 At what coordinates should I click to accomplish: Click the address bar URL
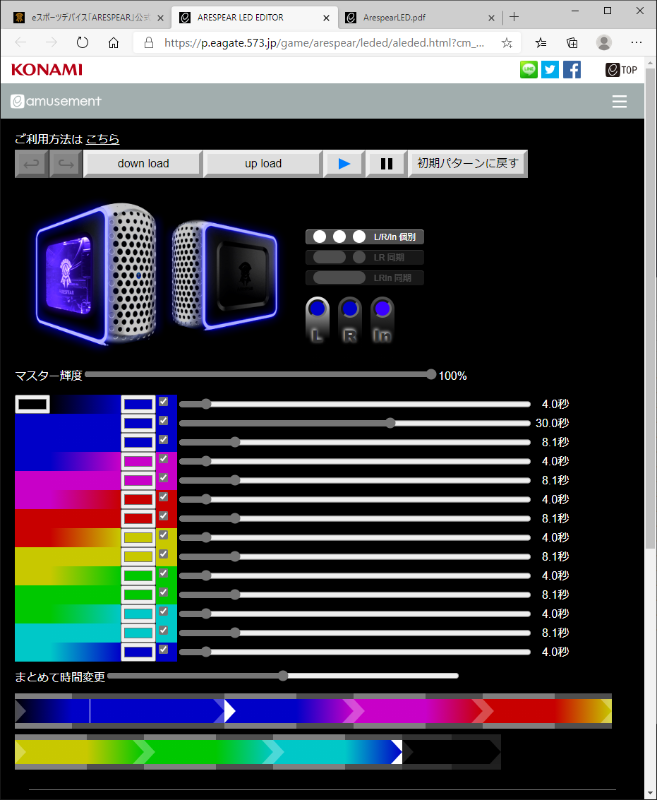[324, 43]
